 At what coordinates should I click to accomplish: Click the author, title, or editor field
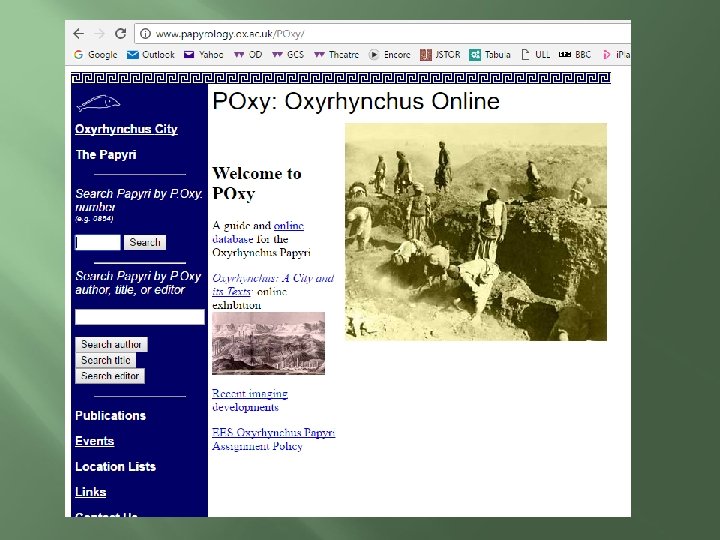coord(140,317)
